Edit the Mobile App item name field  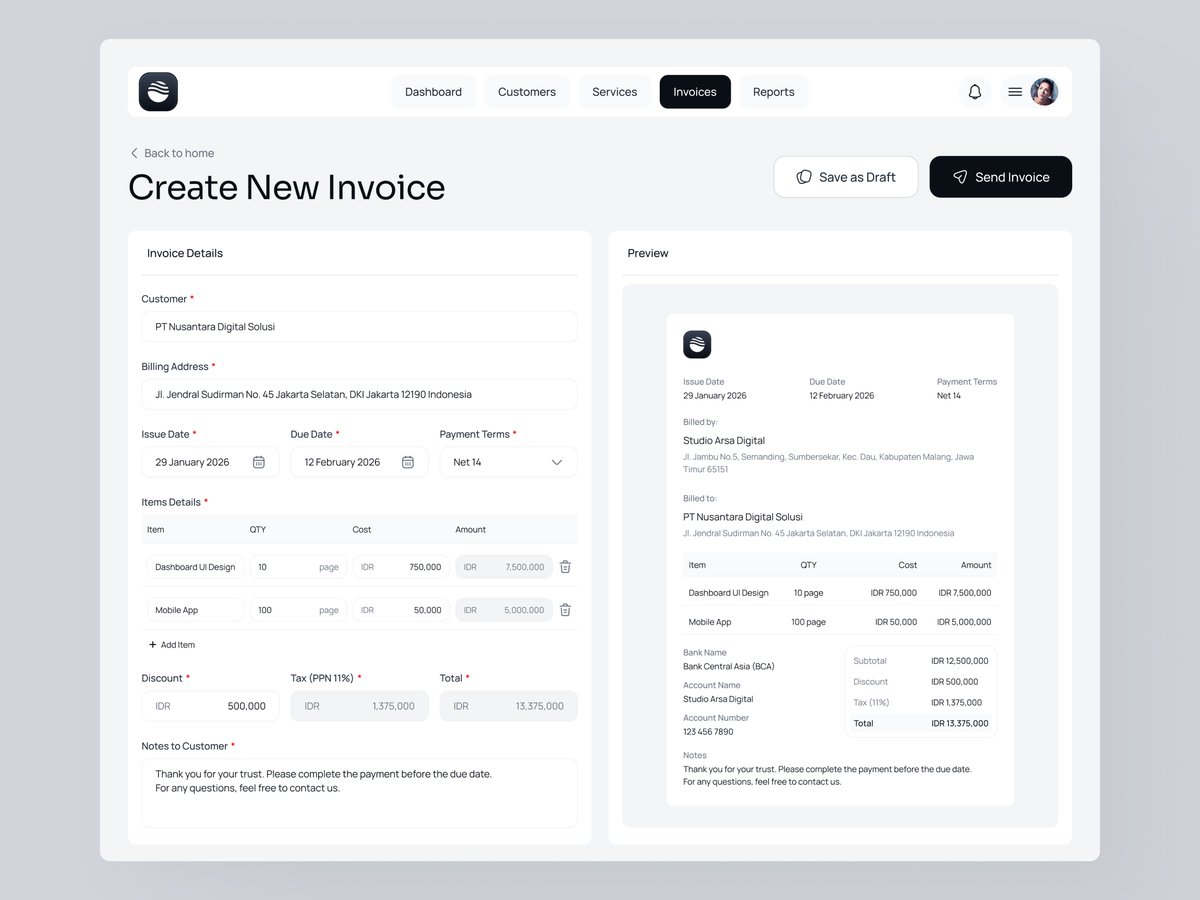pyautogui.click(x=196, y=610)
